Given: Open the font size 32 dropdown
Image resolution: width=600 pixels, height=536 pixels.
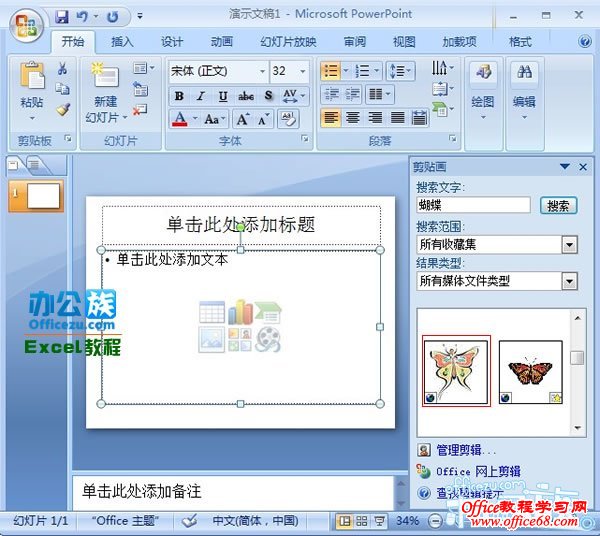Looking at the screenshot, I should (x=303, y=71).
